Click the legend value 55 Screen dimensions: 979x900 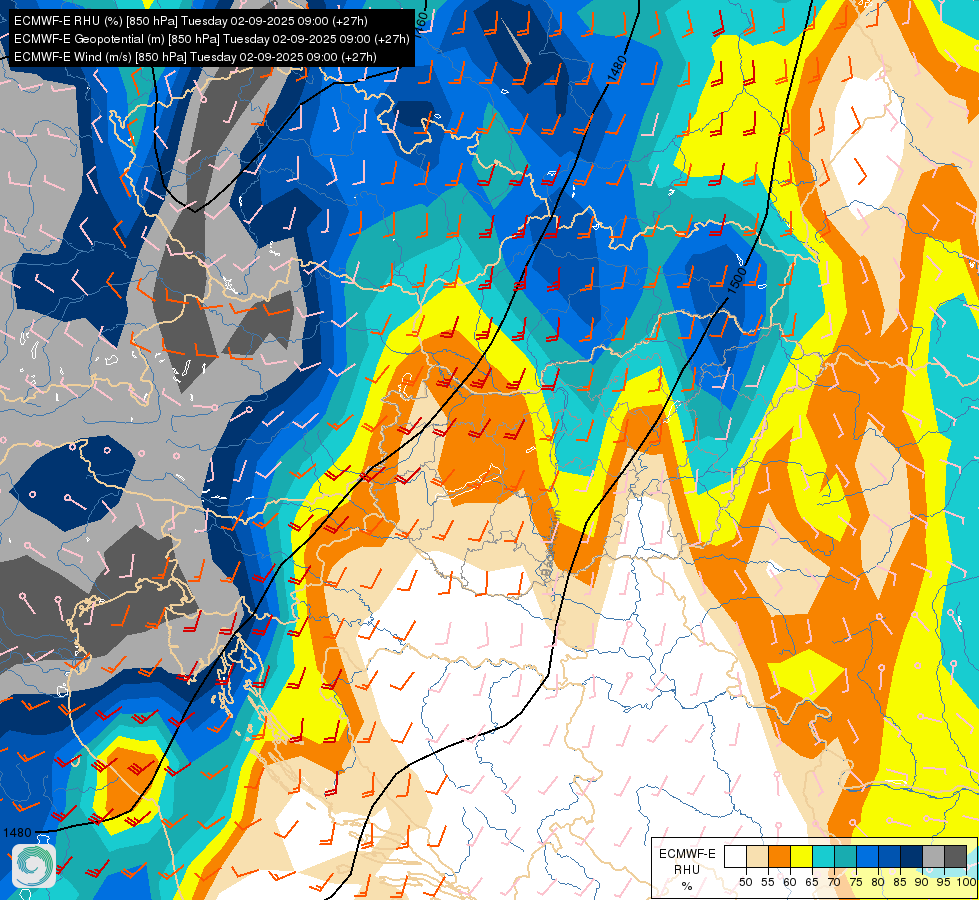pos(768,882)
